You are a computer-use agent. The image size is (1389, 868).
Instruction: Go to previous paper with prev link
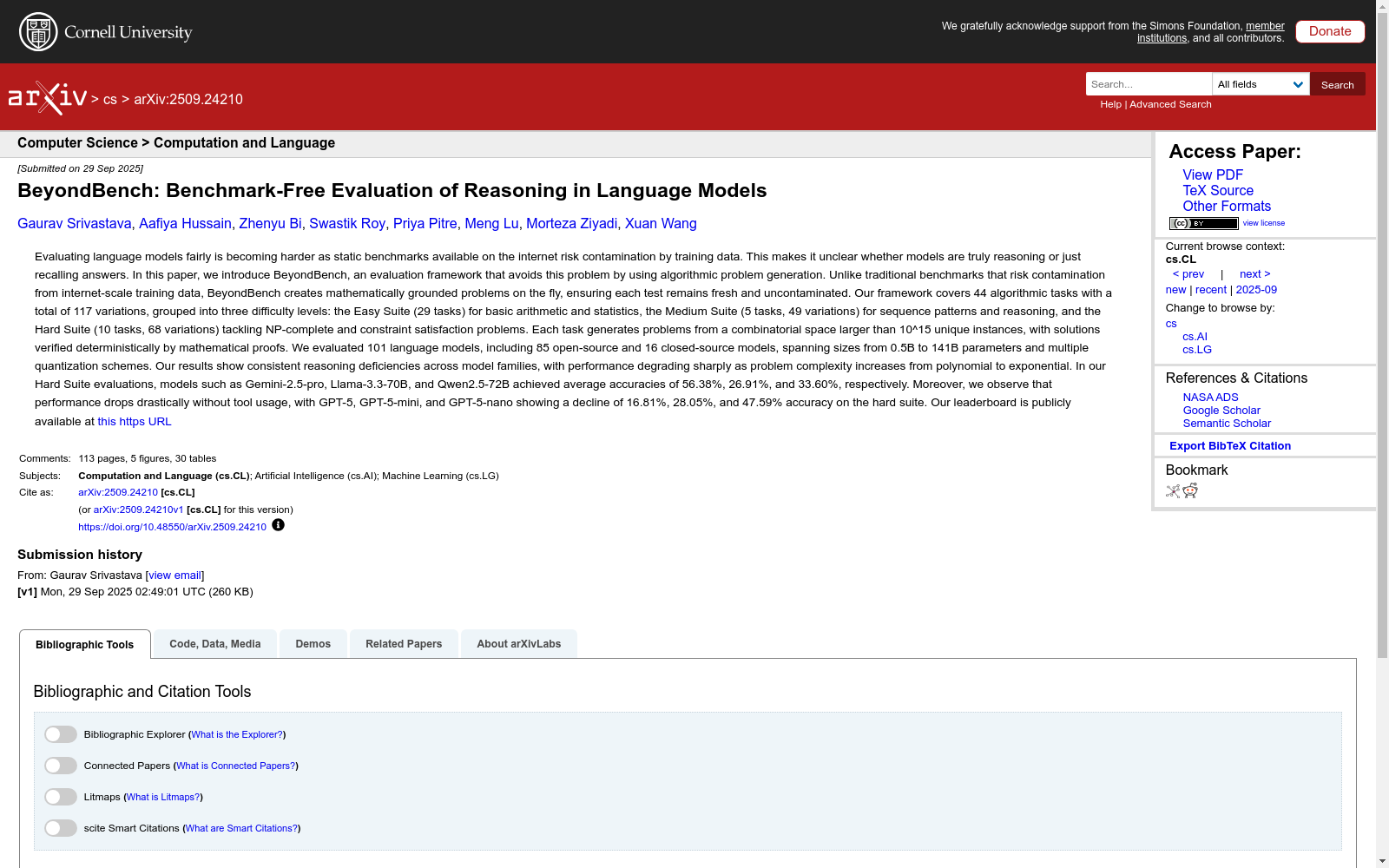(x=1188, y=274)
